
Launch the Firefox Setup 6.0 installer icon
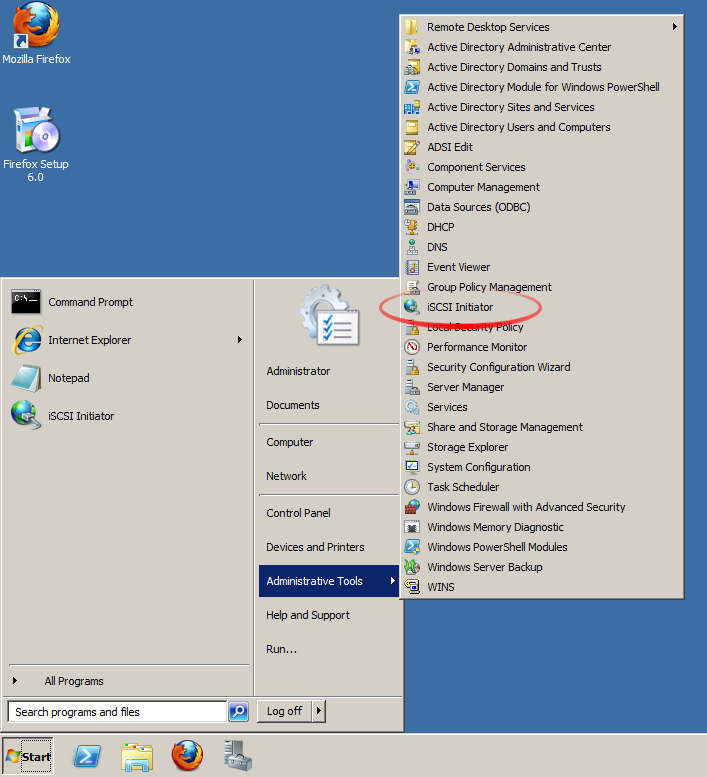(36, 144)
